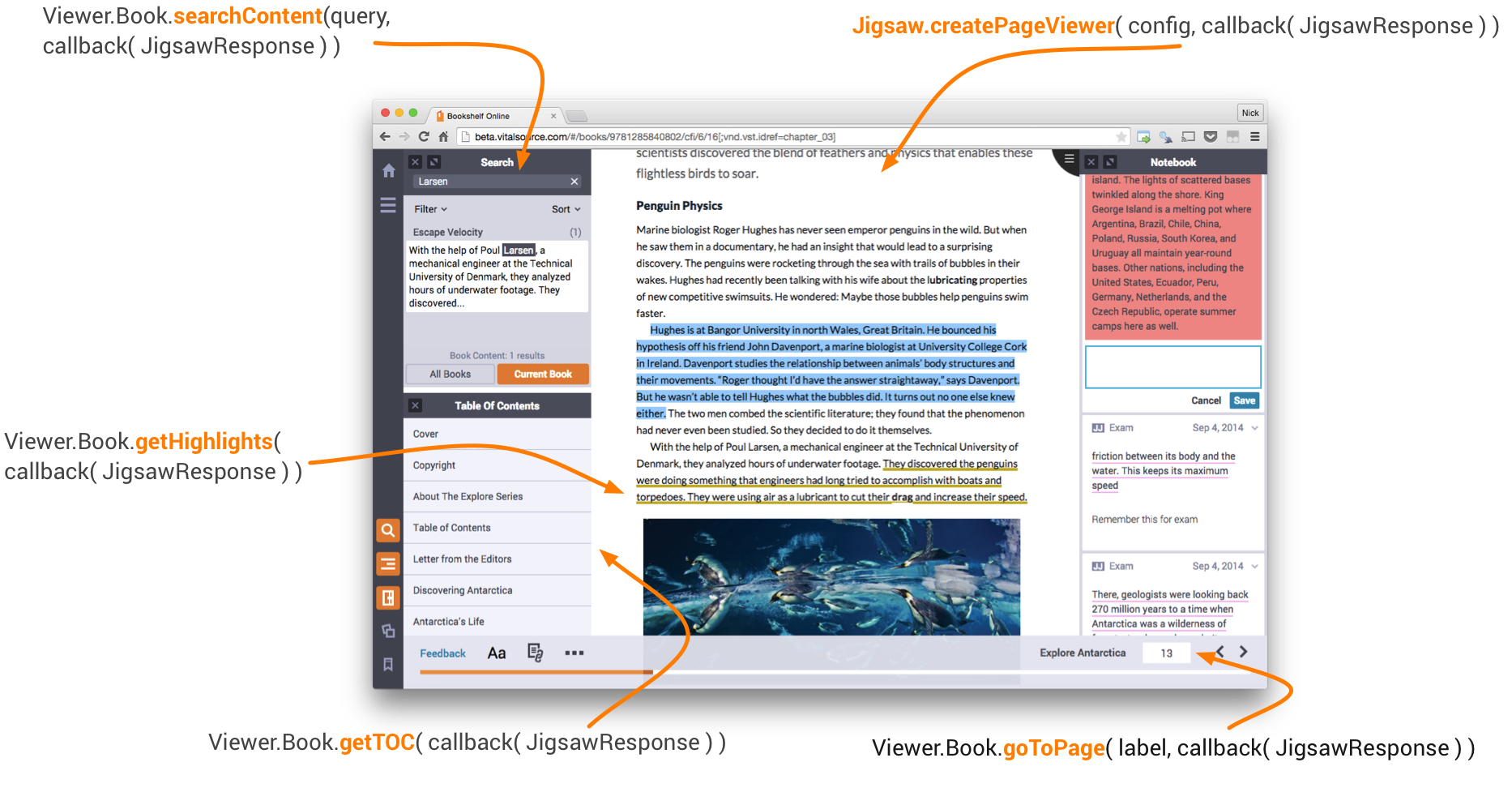
Task: Clear the Larsen search query
Action: (574, 182)
